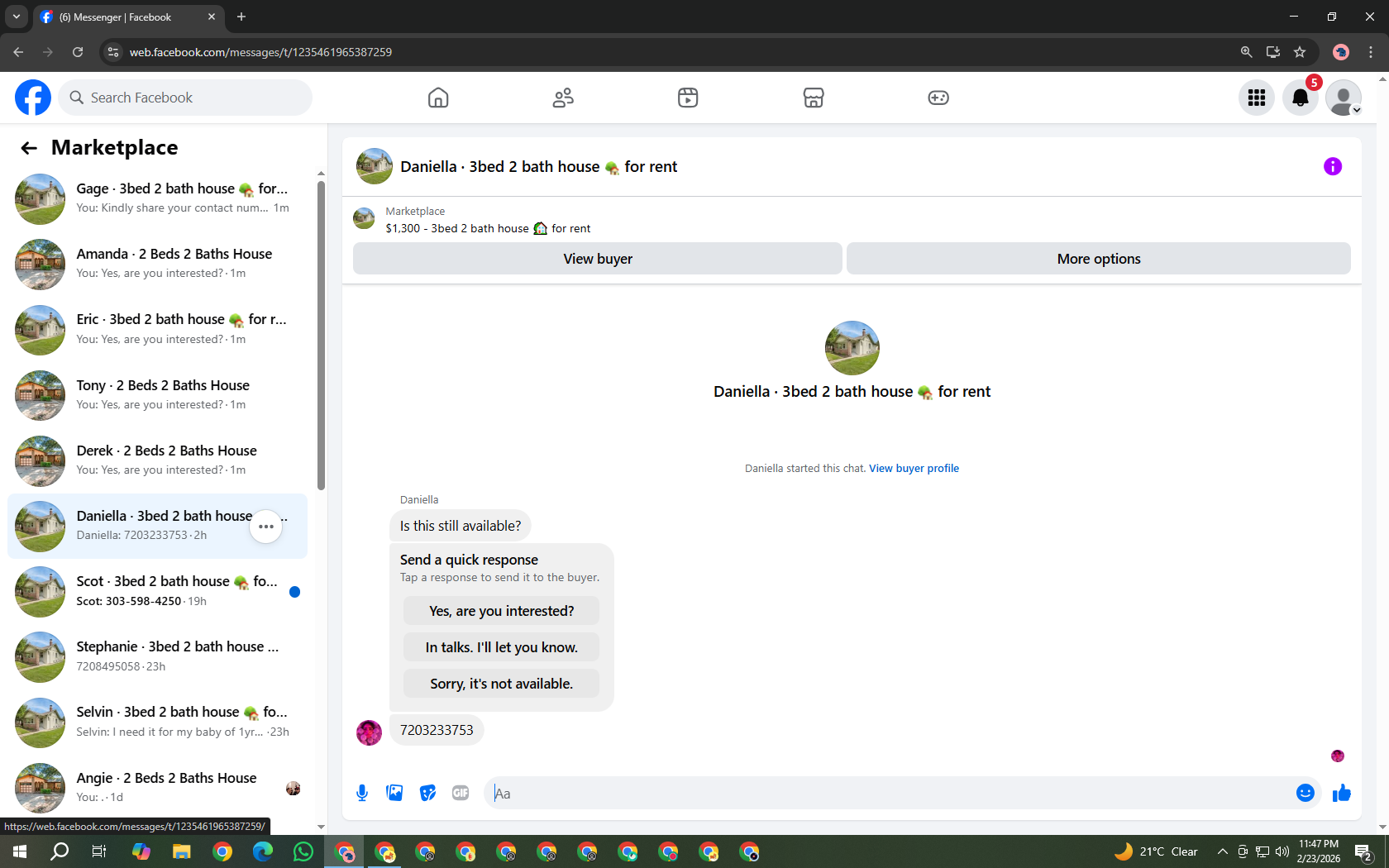Send a voice clip with microphone icon

[x=362, y=794]
